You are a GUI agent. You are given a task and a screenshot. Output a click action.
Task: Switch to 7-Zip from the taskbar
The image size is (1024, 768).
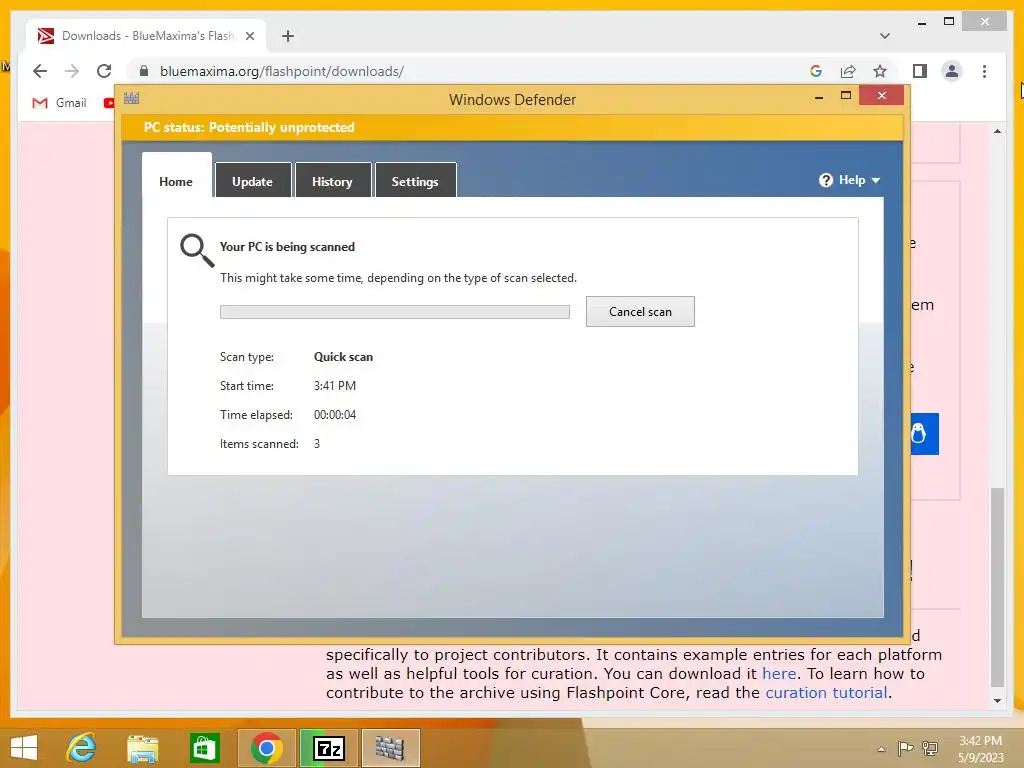[x=328, y=748]
